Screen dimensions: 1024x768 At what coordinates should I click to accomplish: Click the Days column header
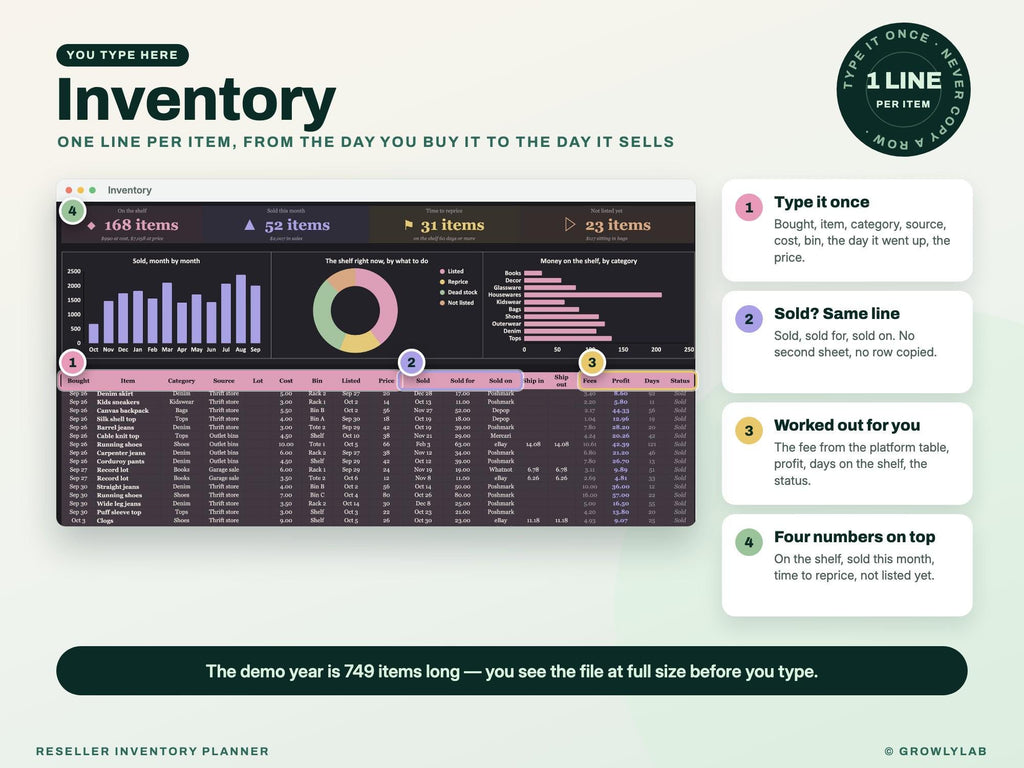(652, 380)
